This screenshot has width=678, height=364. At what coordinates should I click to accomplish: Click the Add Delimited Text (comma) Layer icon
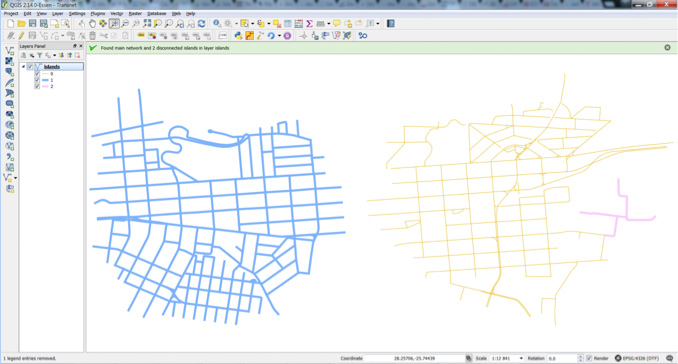(x=9, y=157)
